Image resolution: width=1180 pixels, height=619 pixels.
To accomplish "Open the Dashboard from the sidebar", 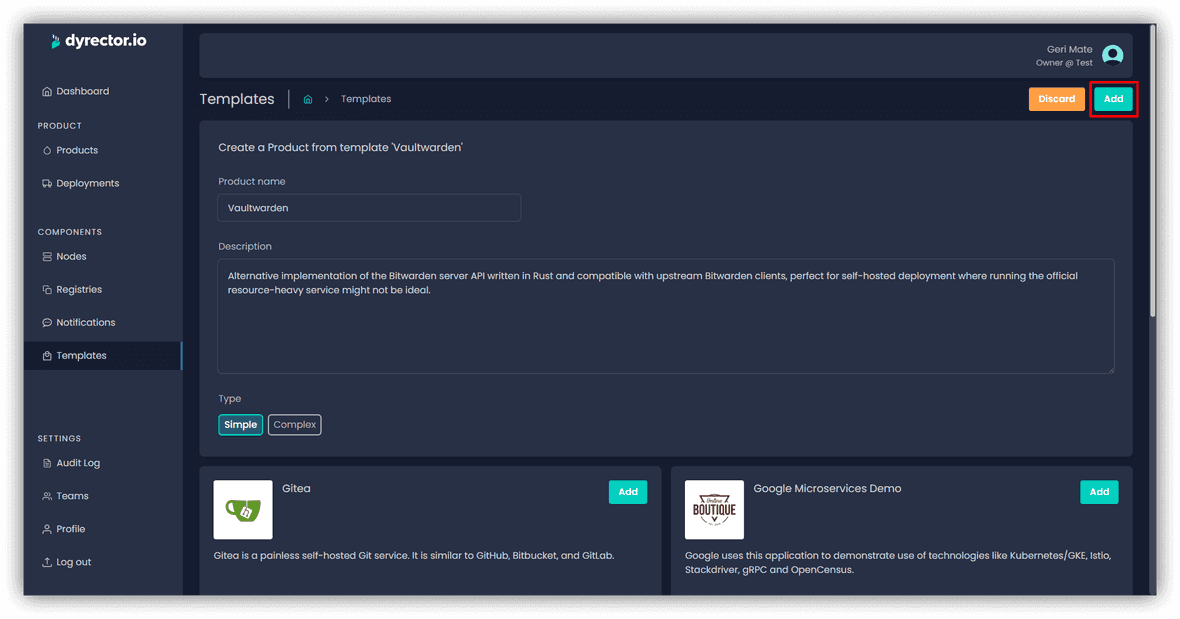I will tap(46, 91).
